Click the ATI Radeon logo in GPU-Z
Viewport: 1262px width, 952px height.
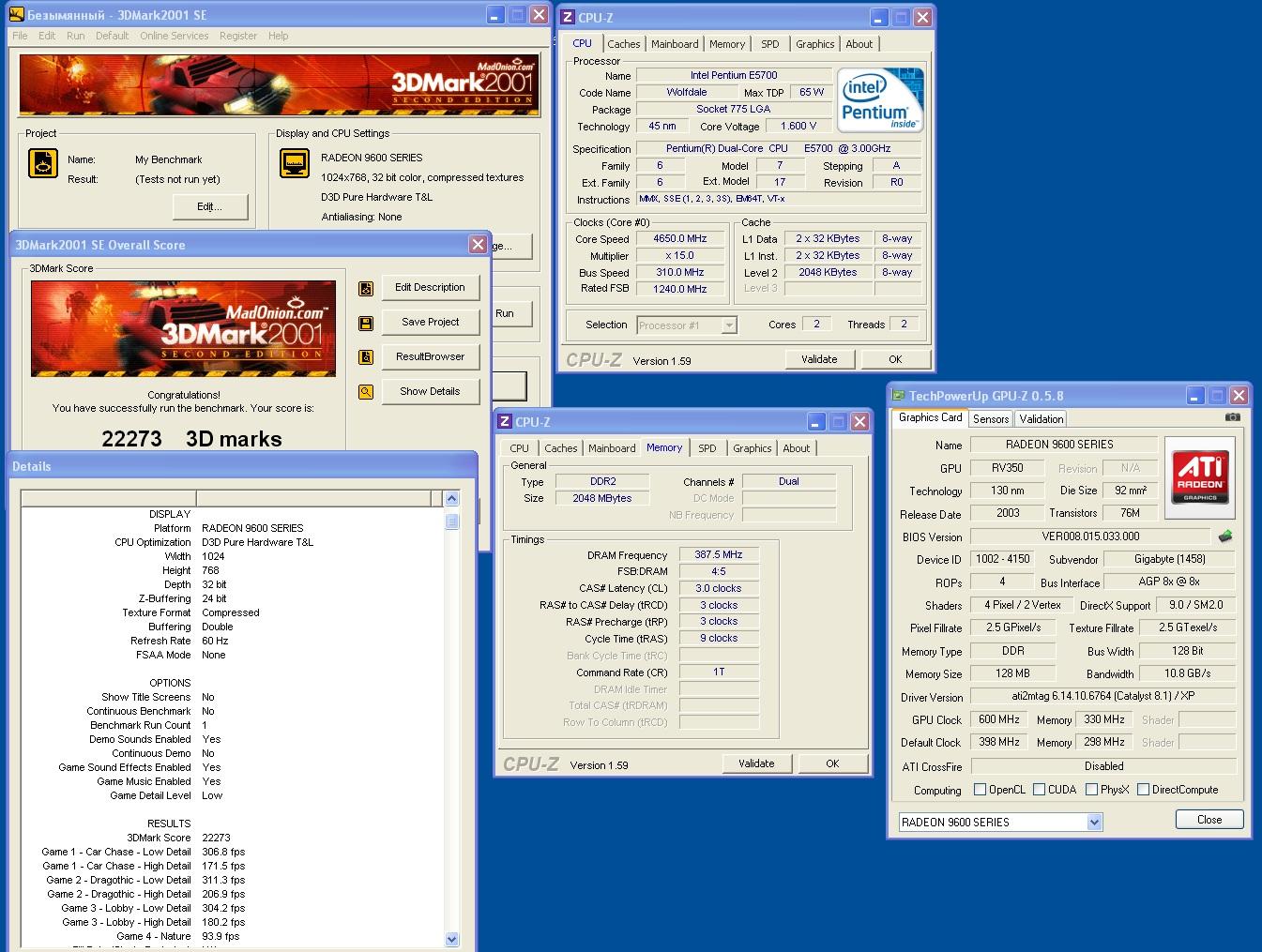point(1200,477)
